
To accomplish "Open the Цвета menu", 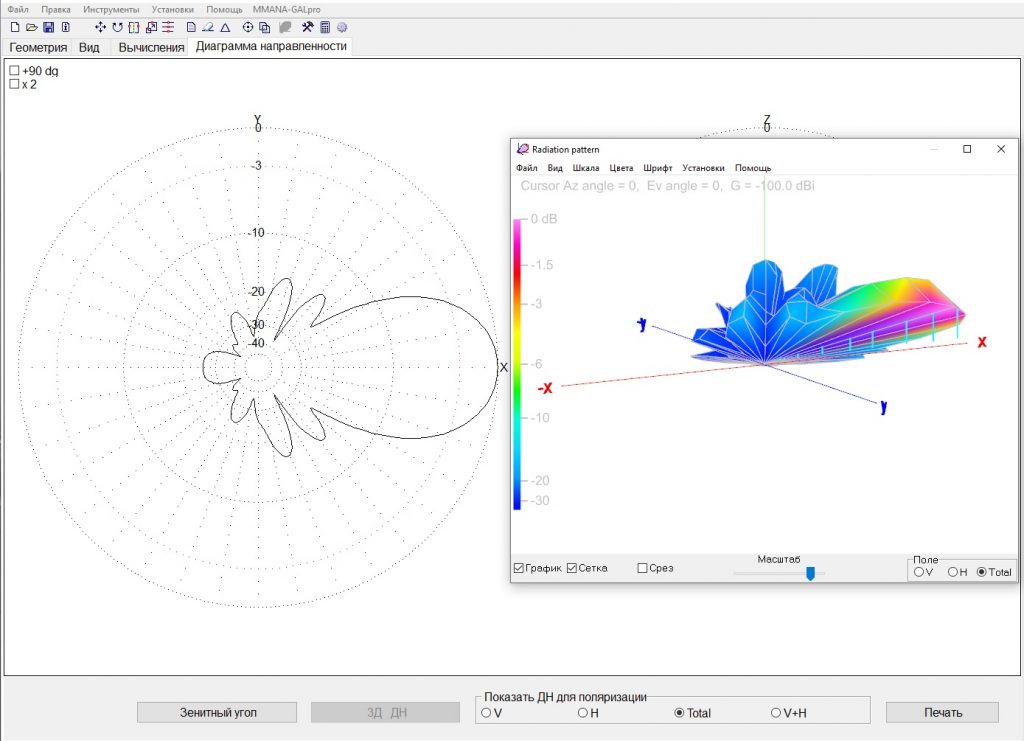I will 621,168.
